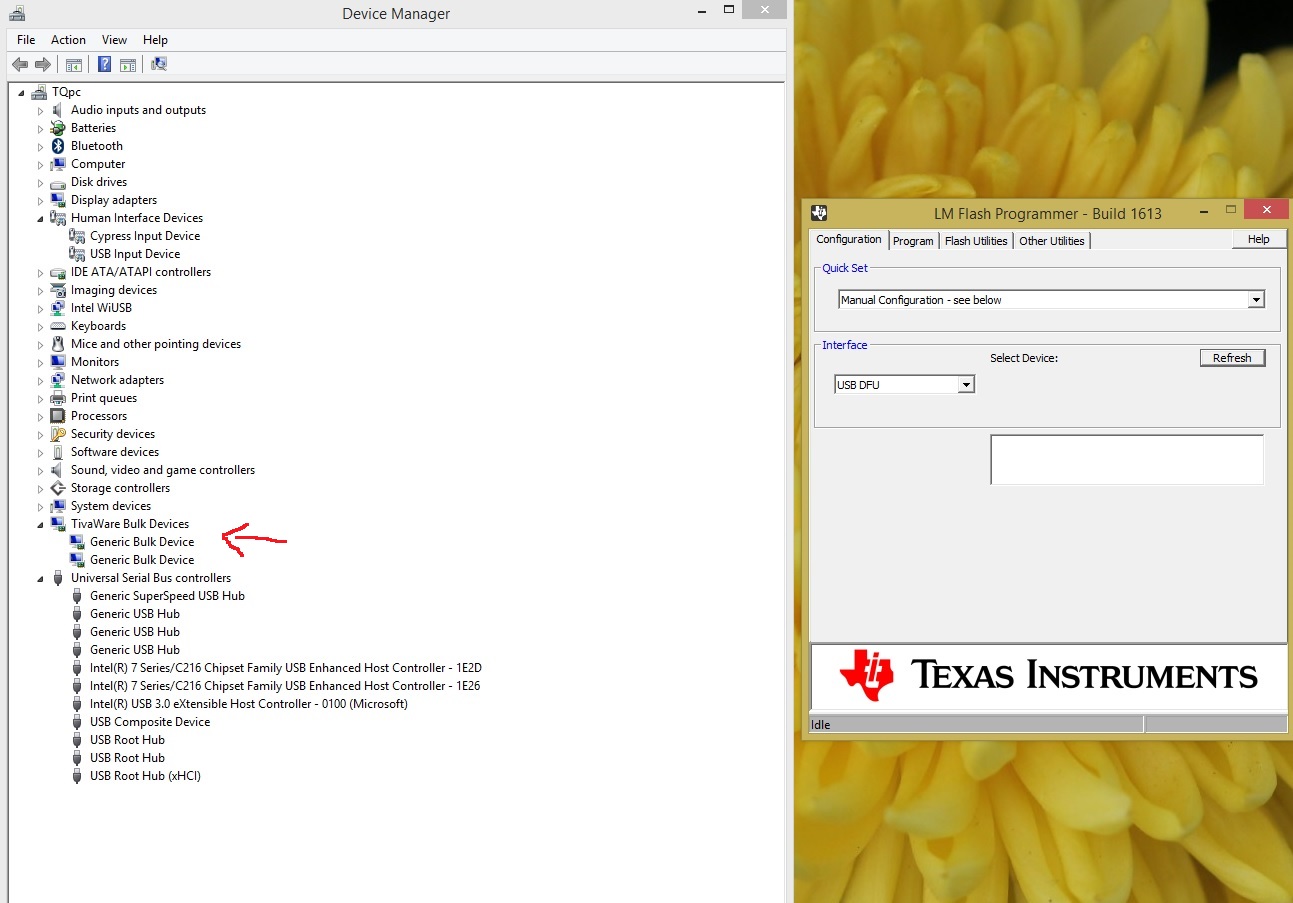
Task: Select the Enhanced Host Controller - 1E2D entry
Action: coord(286,668)
